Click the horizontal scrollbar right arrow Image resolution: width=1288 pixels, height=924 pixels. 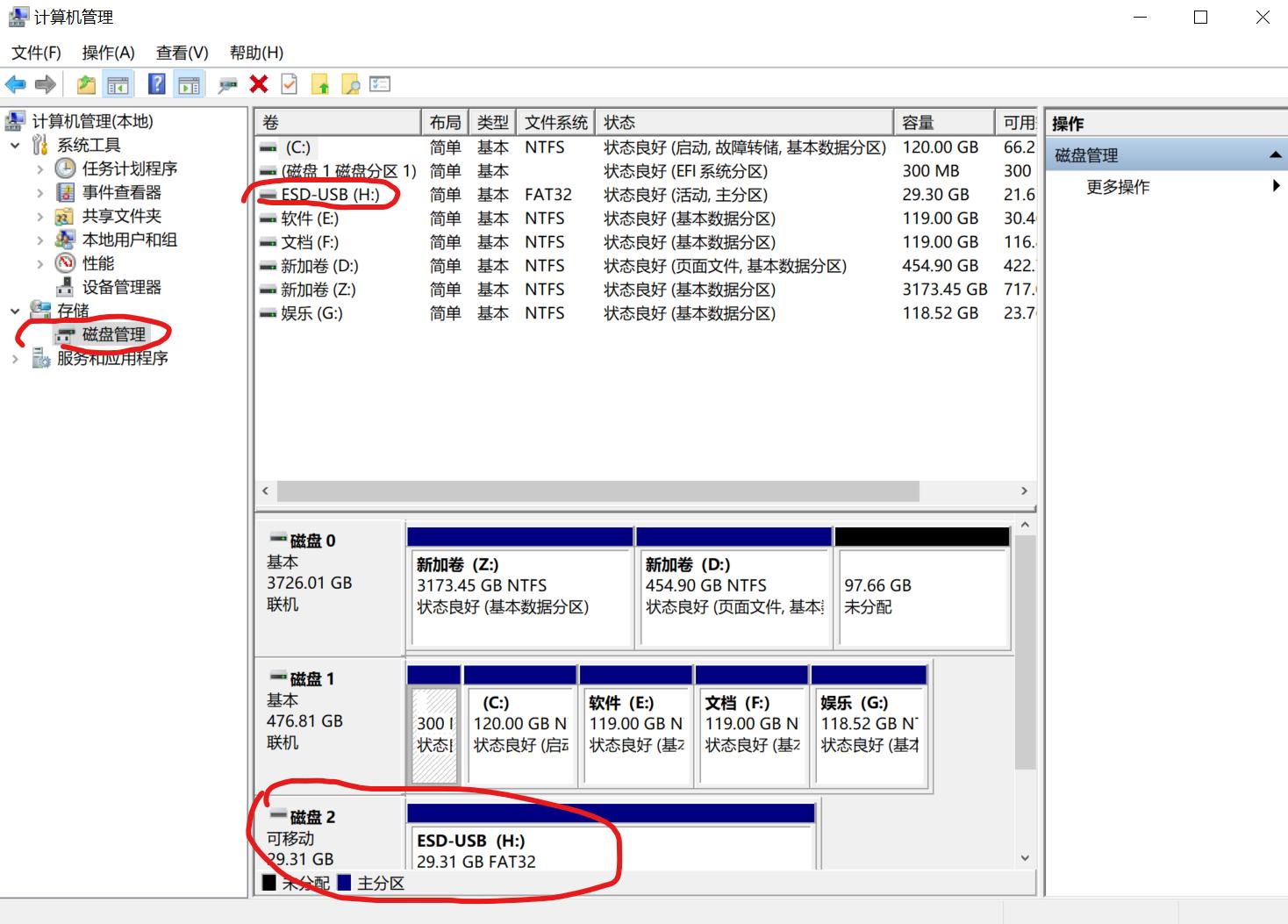1024,491
